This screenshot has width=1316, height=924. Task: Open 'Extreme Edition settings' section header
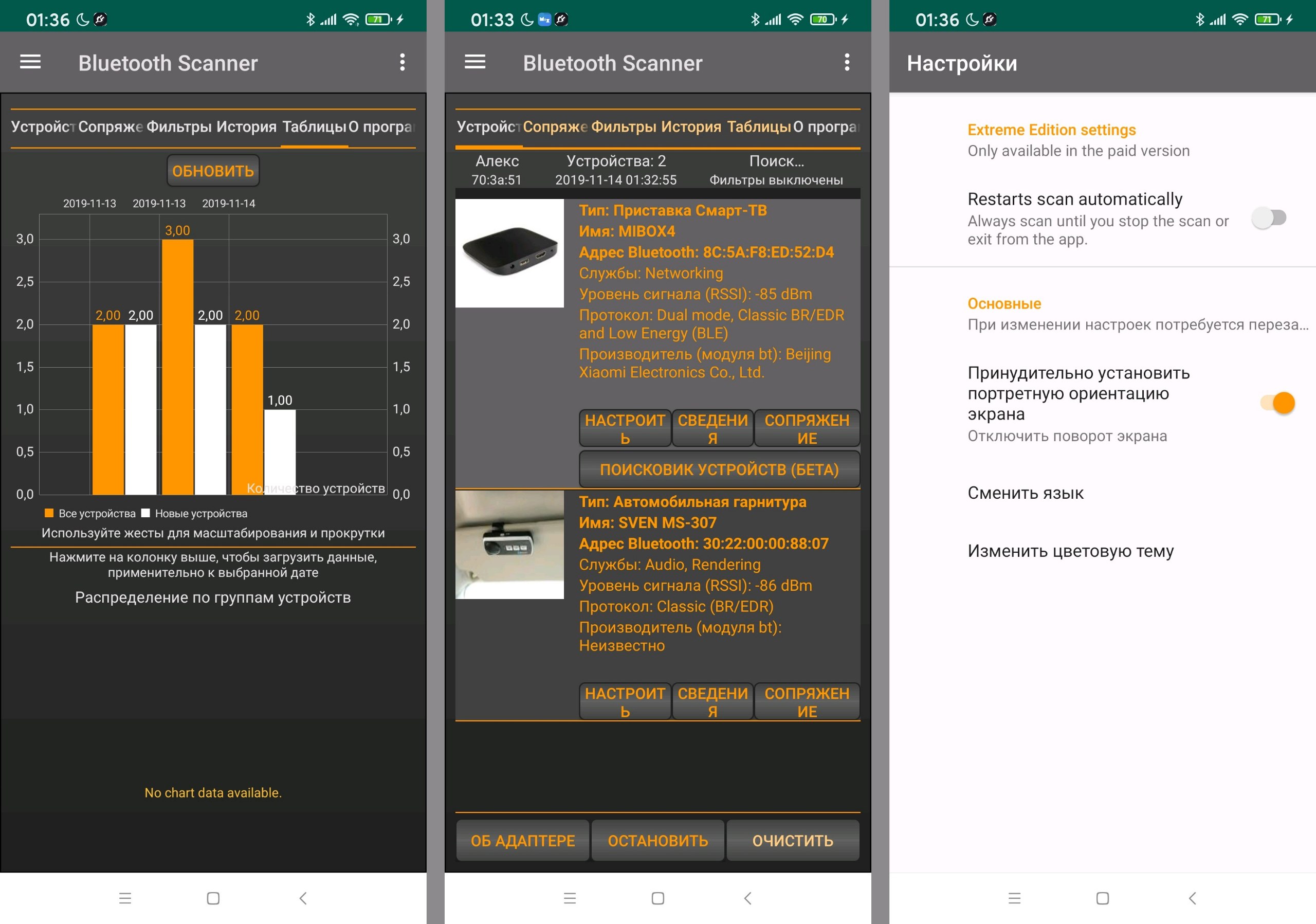(x=1051, y=130)
